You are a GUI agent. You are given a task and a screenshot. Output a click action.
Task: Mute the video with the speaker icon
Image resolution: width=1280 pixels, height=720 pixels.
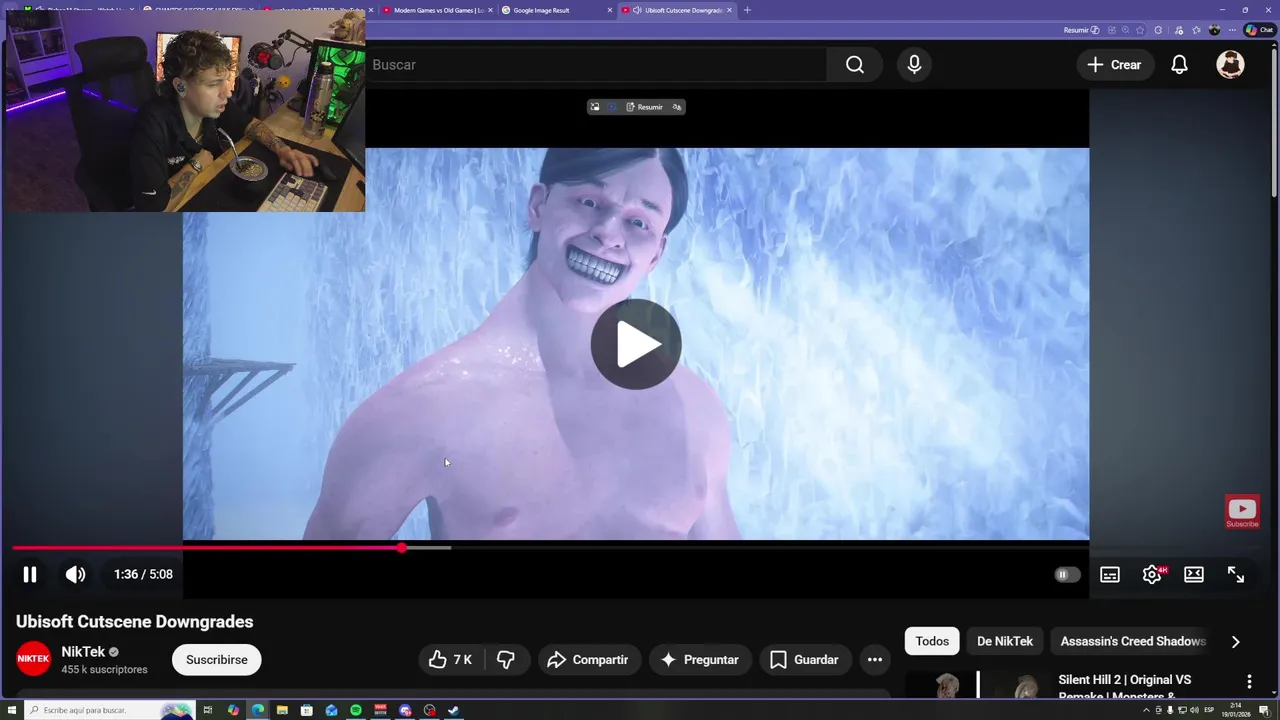pos(75,574)
